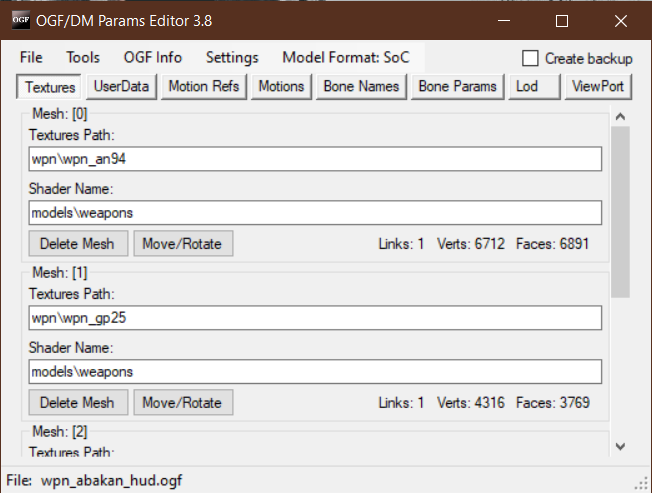Switch to the Motion Refs tab

pyautogui.click(x=204, y=87)
